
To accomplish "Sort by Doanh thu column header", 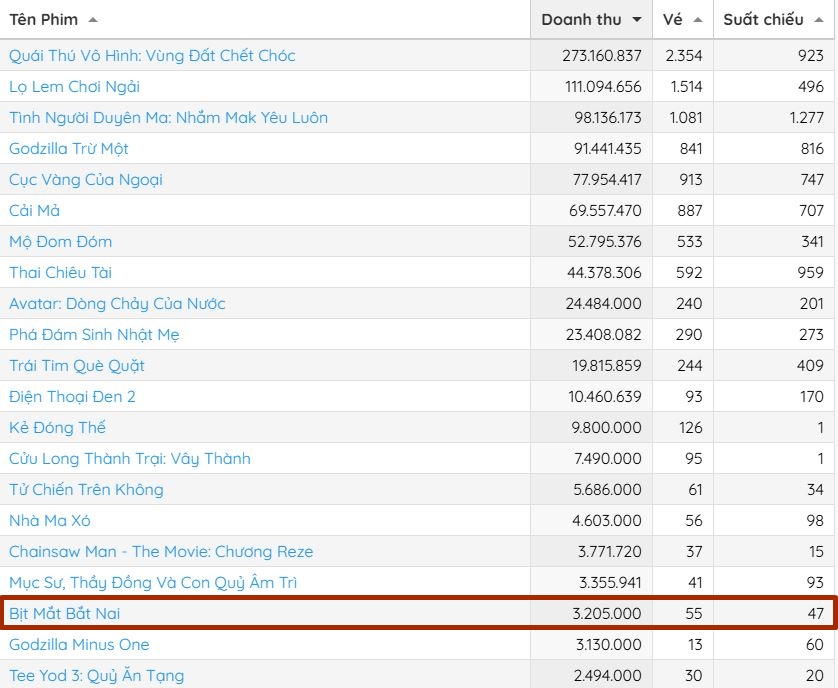I will tap(581, 20).
